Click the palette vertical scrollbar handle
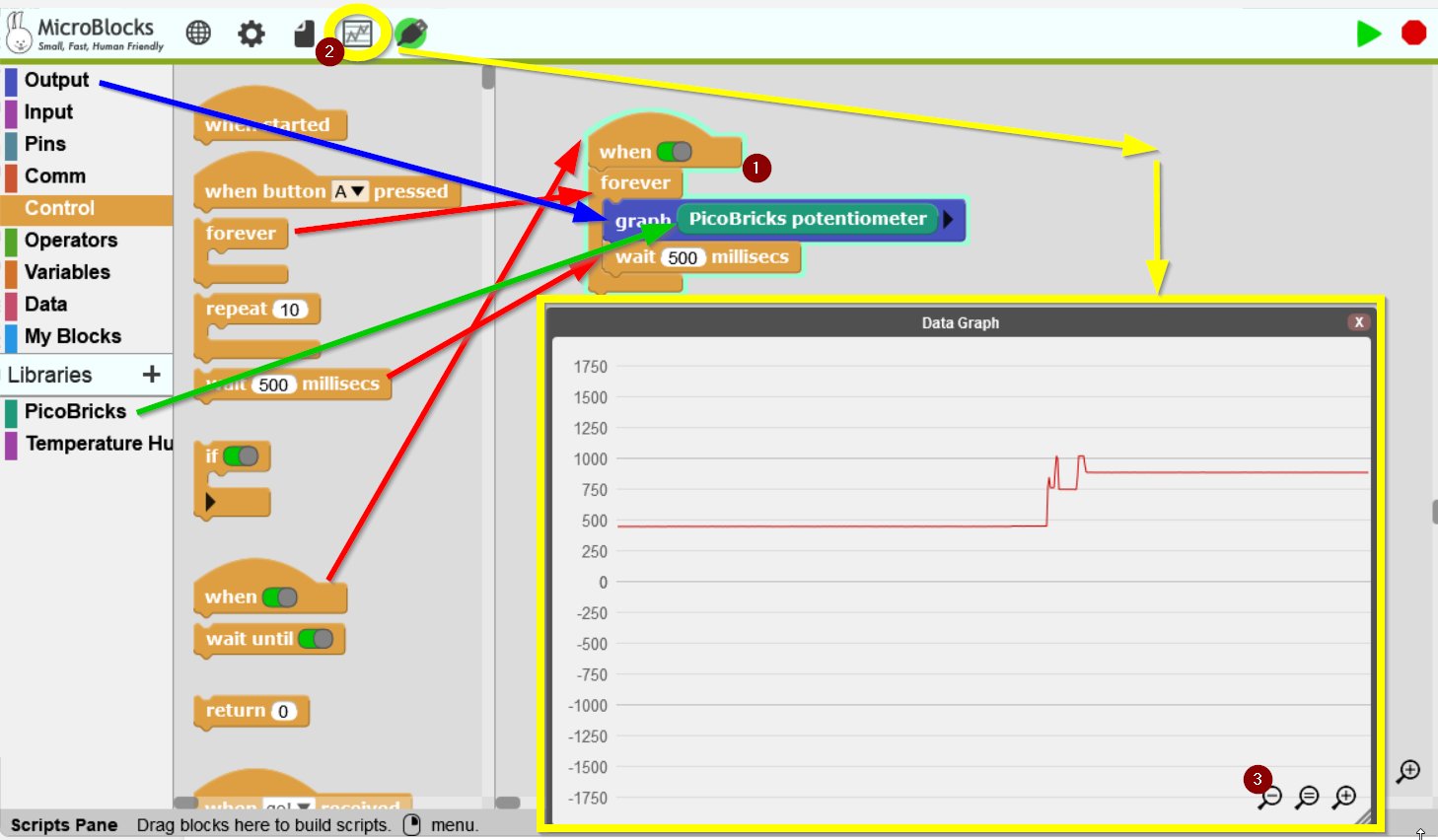1438x840 pixels. coord(488,77)
